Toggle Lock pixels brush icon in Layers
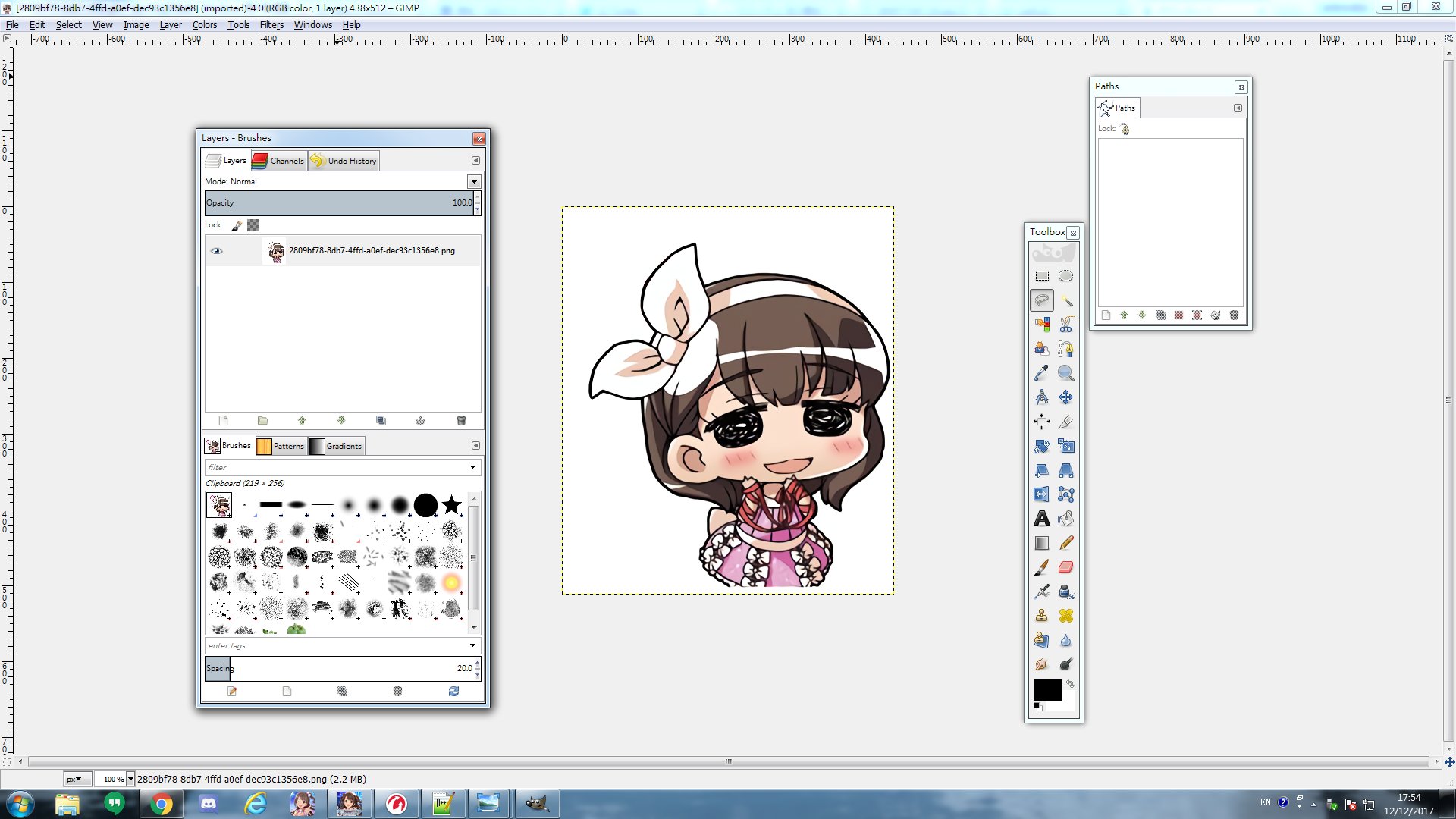This screenshot has height=819, width=1456. (x=237, y=225)
